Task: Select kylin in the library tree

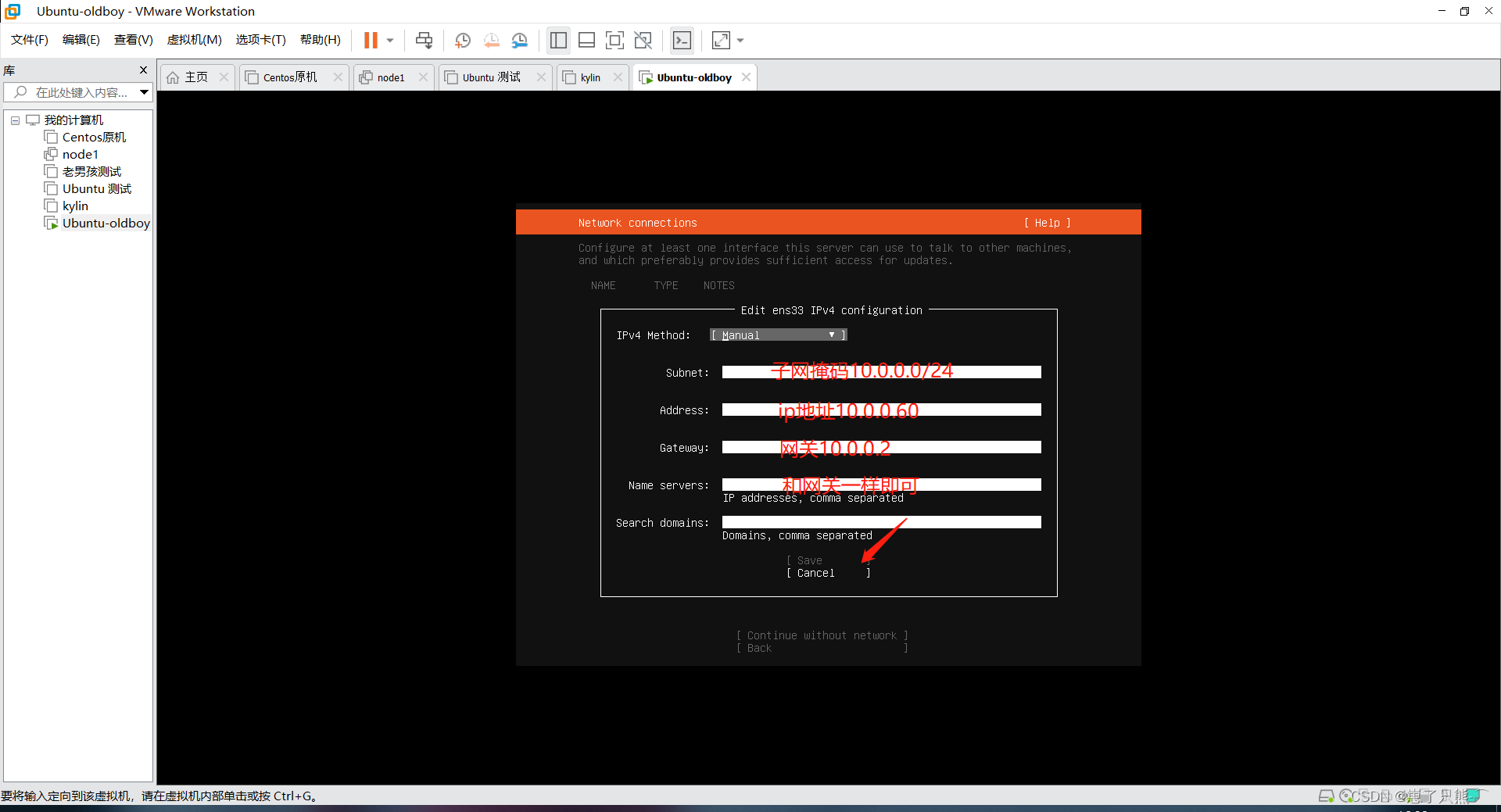Action: pos(75,206)
